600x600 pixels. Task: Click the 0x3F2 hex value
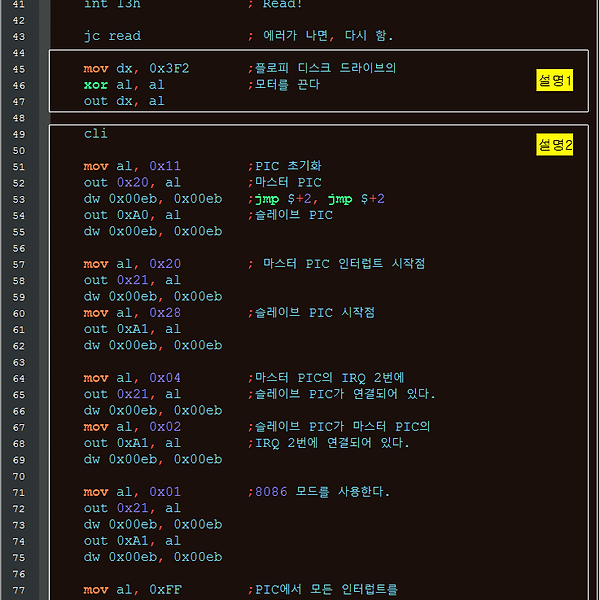(x=169, y=68)
